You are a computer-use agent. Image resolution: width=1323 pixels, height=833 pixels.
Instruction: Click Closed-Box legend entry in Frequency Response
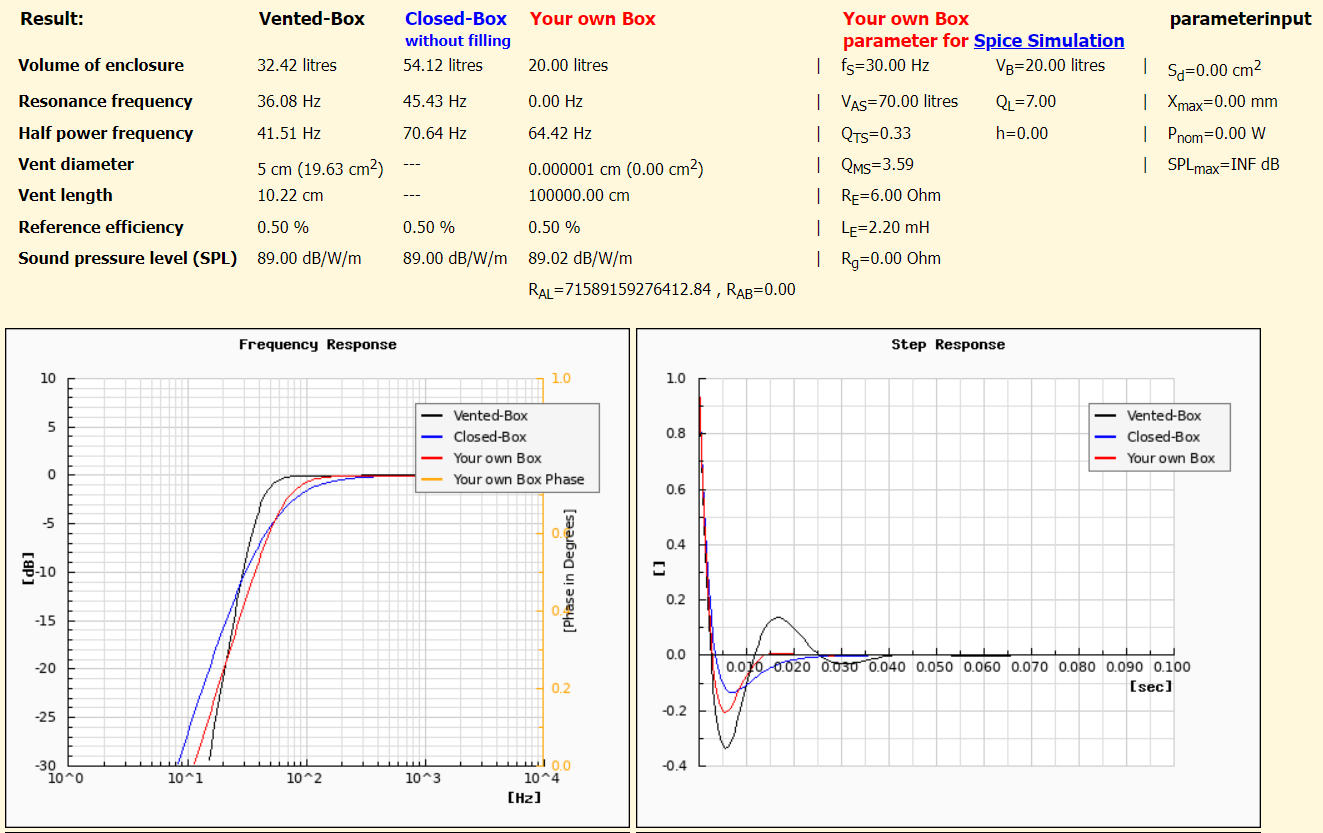click(474, 437)
